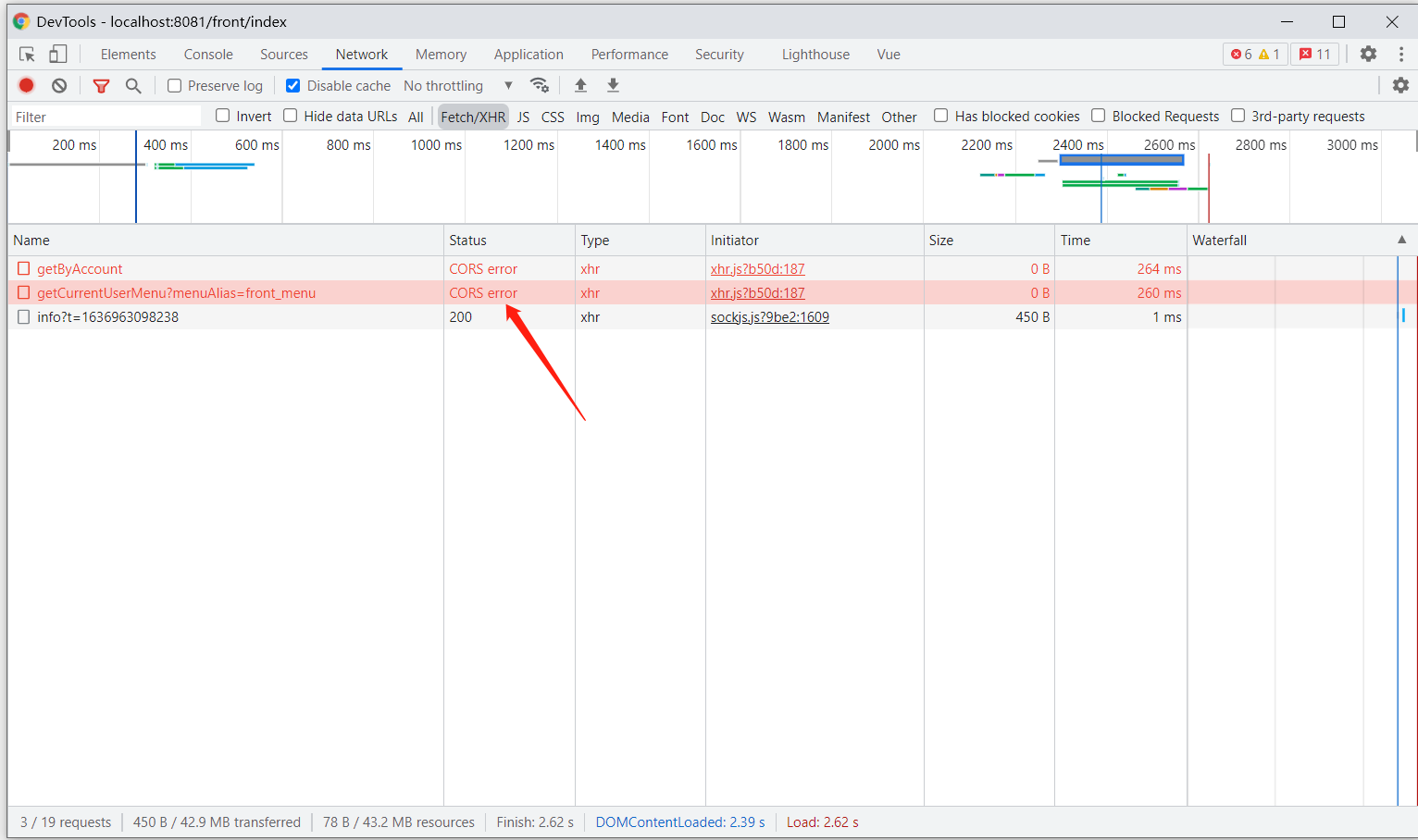Enable Preserve log checkbox
1418x840 pixels.
tap(174, 86)
